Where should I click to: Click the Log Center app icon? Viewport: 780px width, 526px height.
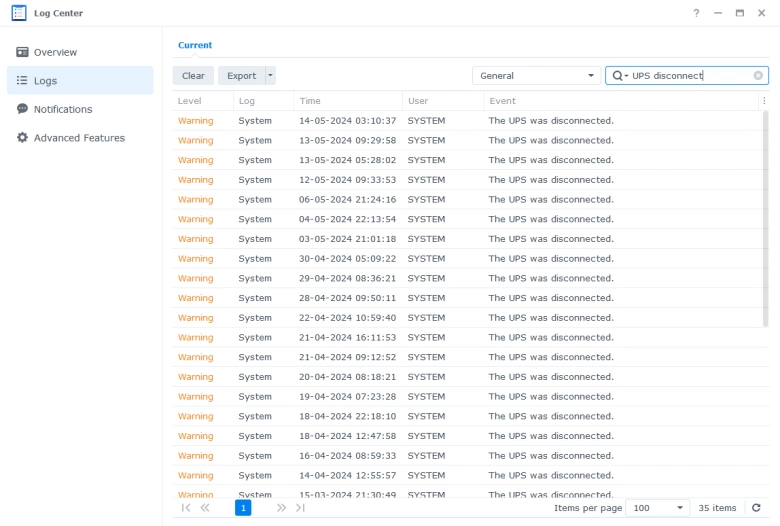18,13
